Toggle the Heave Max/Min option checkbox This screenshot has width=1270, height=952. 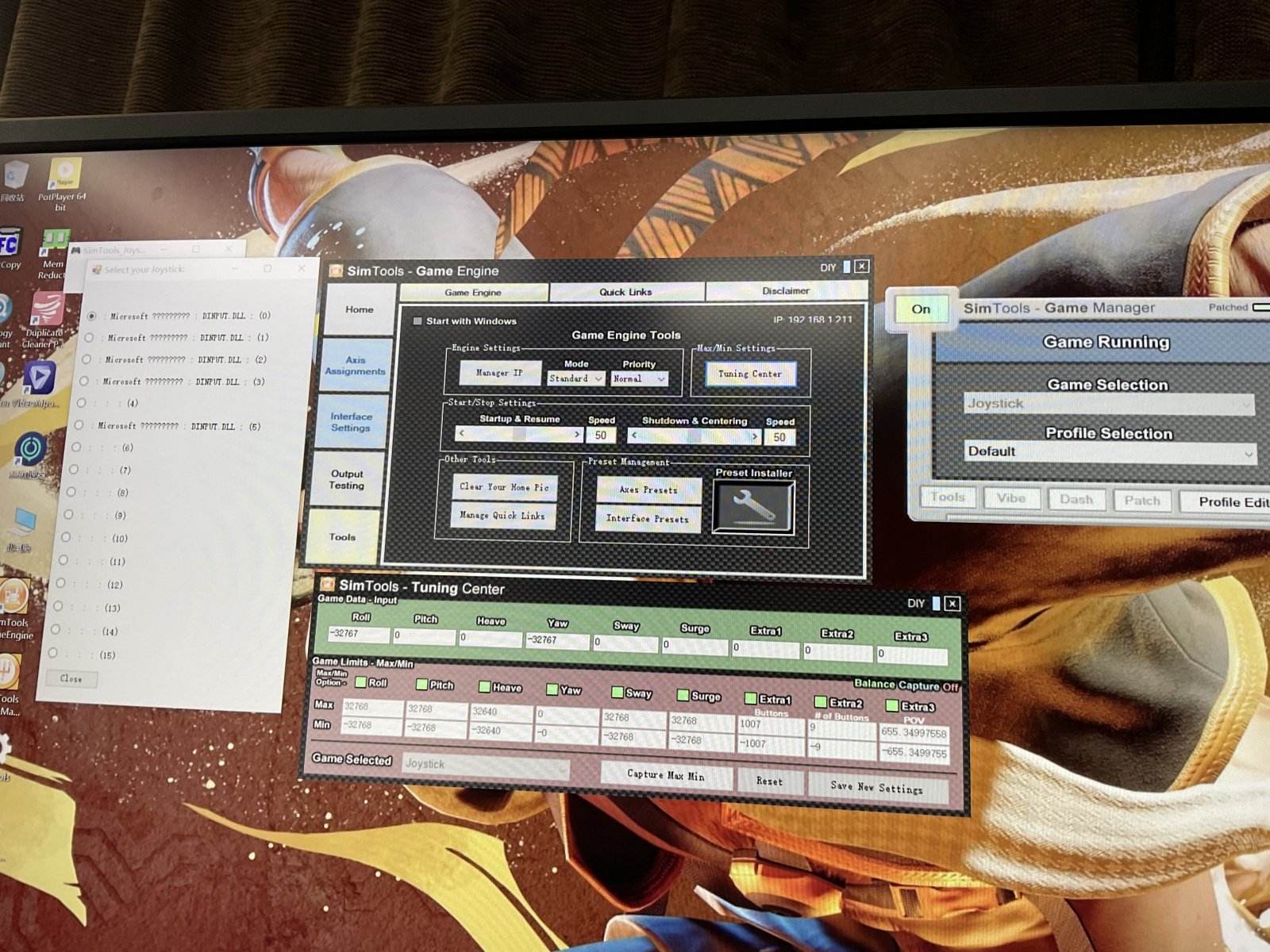(x=484, y=687)
